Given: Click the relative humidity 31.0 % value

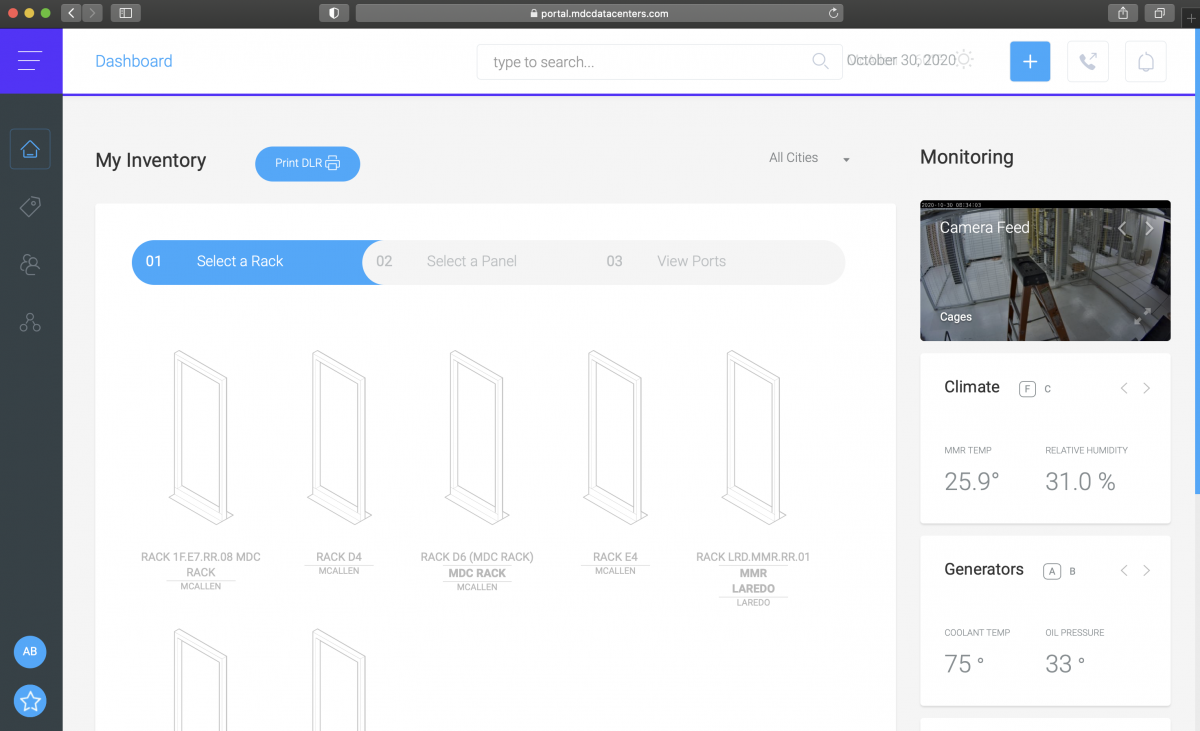Looking at the screenshot, I should [1080, 482].
